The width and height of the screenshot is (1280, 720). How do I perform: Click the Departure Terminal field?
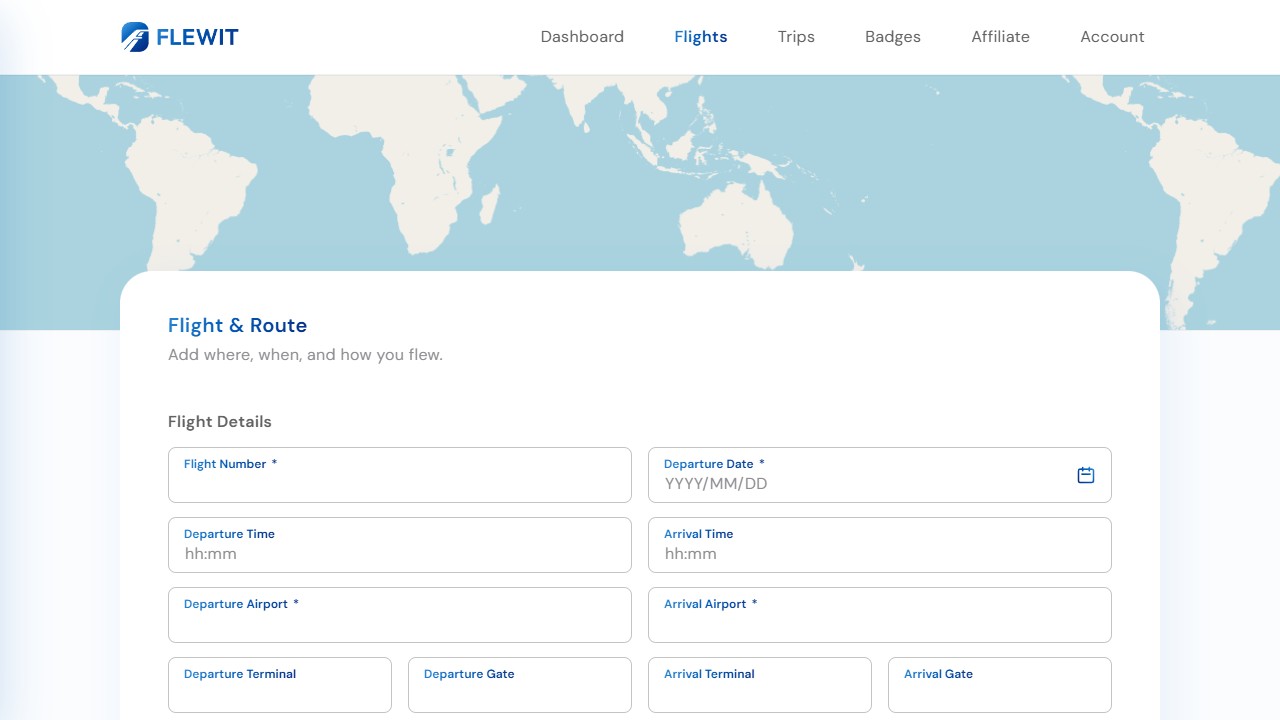click(280, 685)
